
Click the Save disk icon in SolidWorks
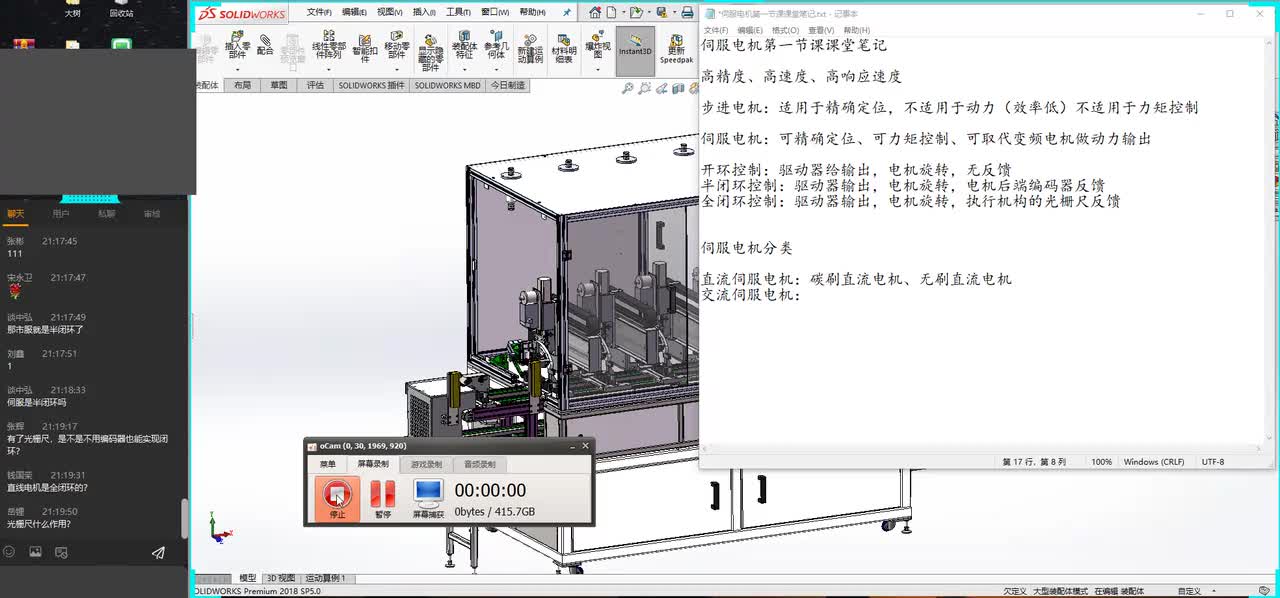tap(663, 13)
